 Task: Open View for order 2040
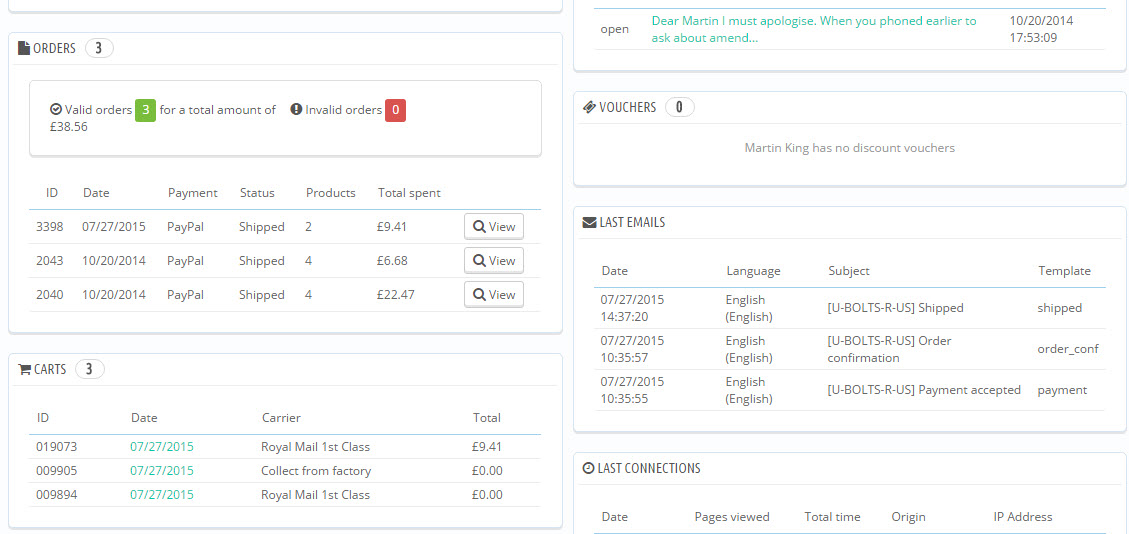tap(494, 295)
